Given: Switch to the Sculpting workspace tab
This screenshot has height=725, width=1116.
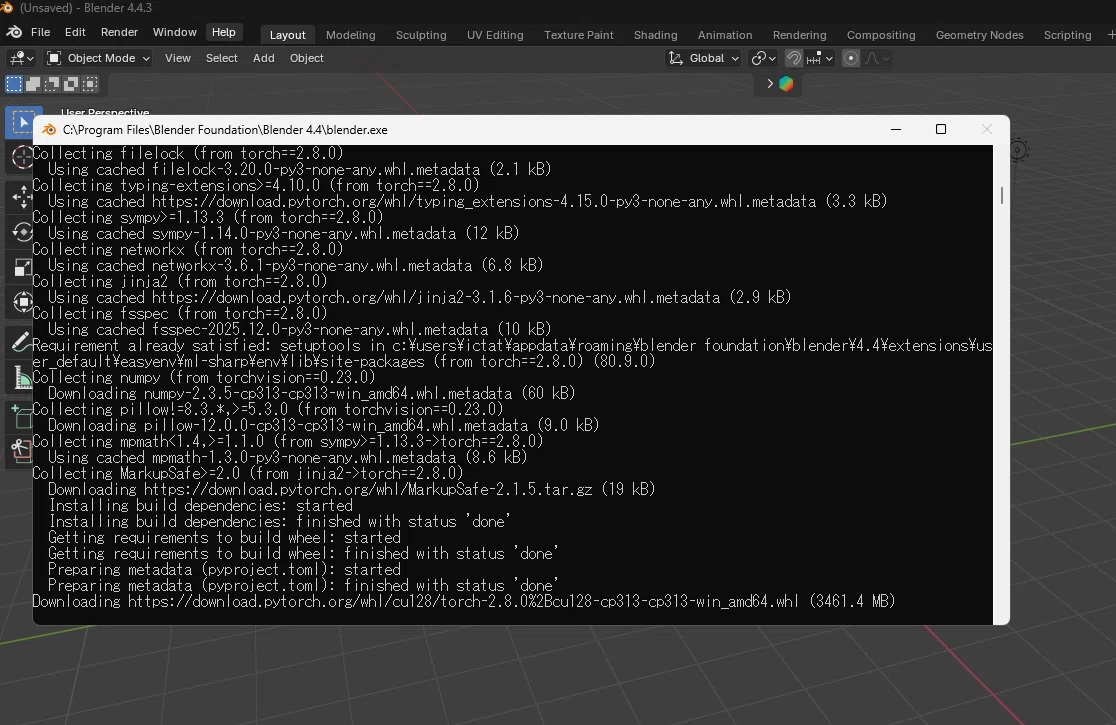Looking at the screenshot, I should (421, 35).
